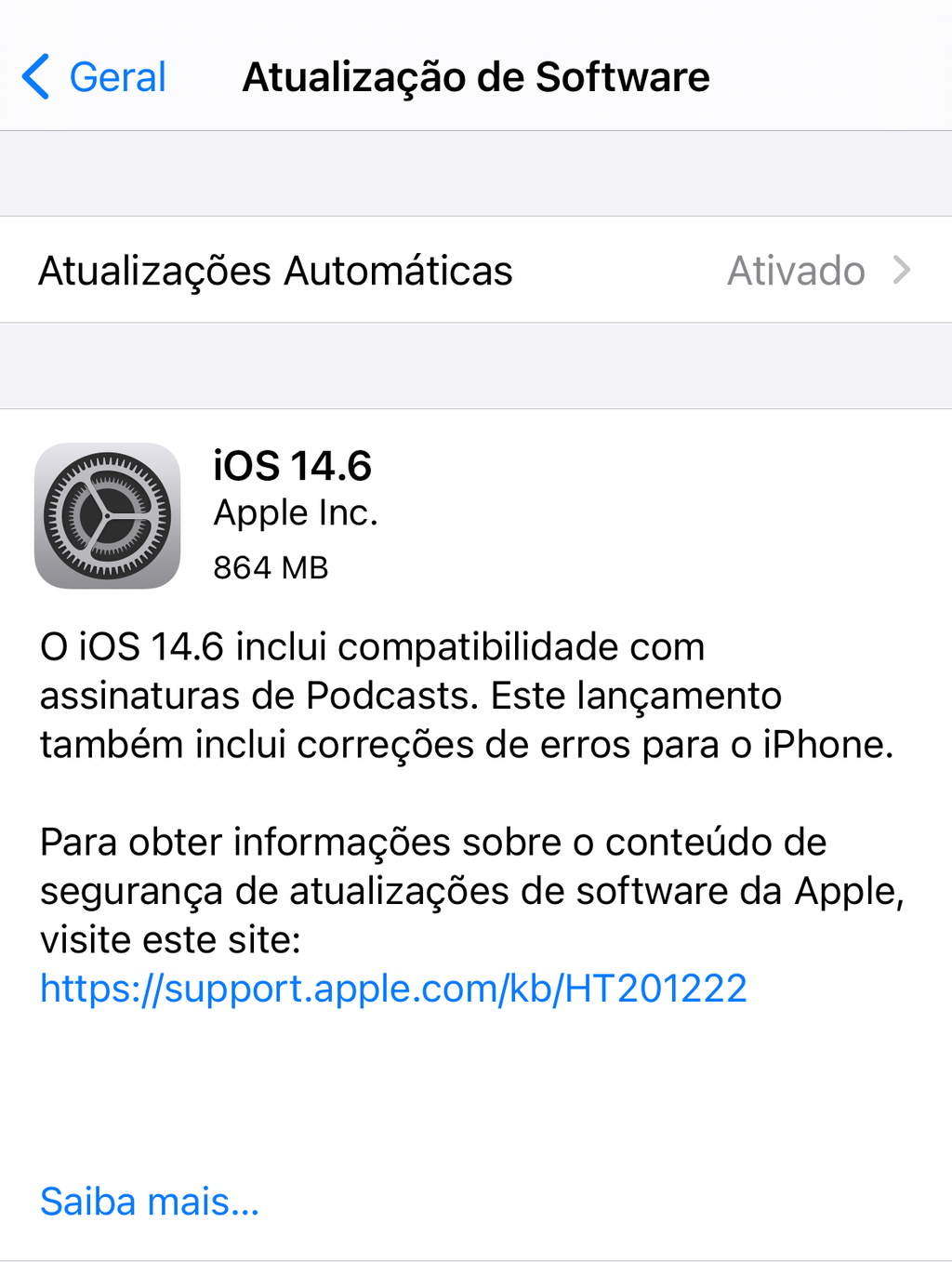The width and height of the screenshot is (952, 1262).
Task: Select the iOS 14.6 version heading
Action: click(292, 466)
